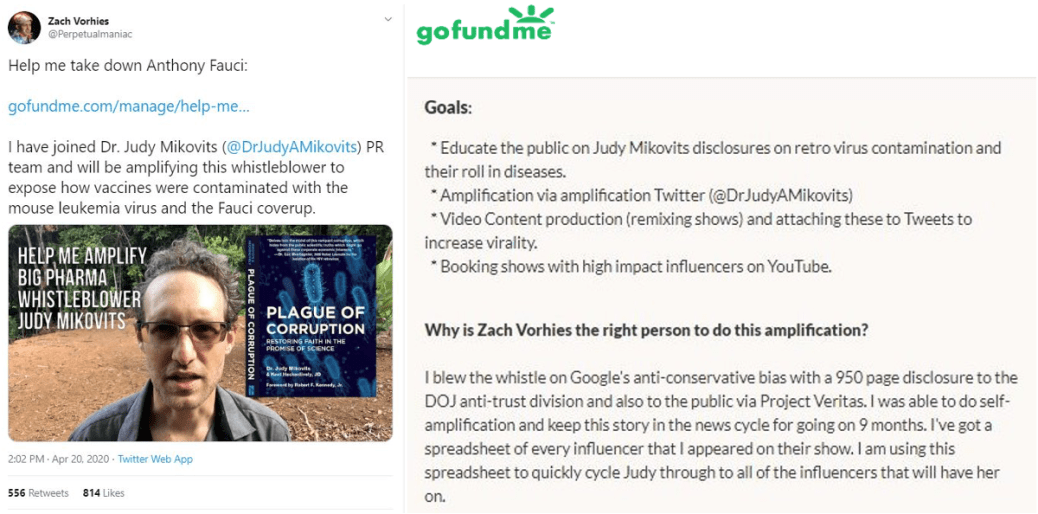Click the green GoFundMe logo
This screenshot has height=514, width=1038.
tap(485, 27)
